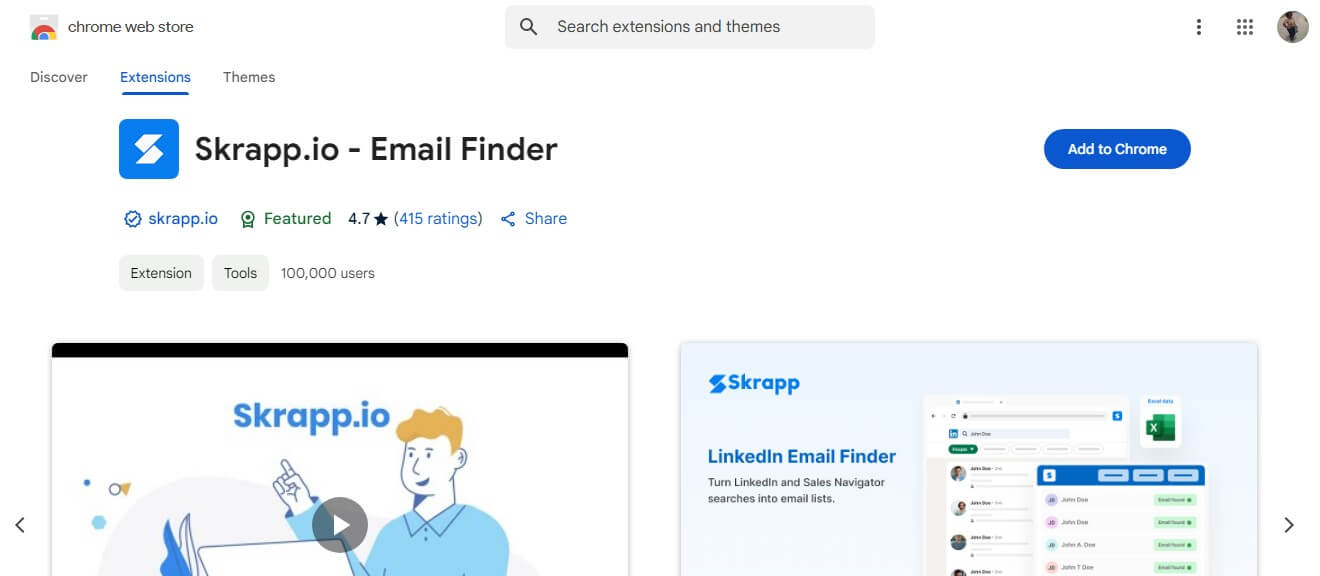Play the Skrapp.io promo video
The width and height of the screenshot is (1320, 576).
click(340, 524)
